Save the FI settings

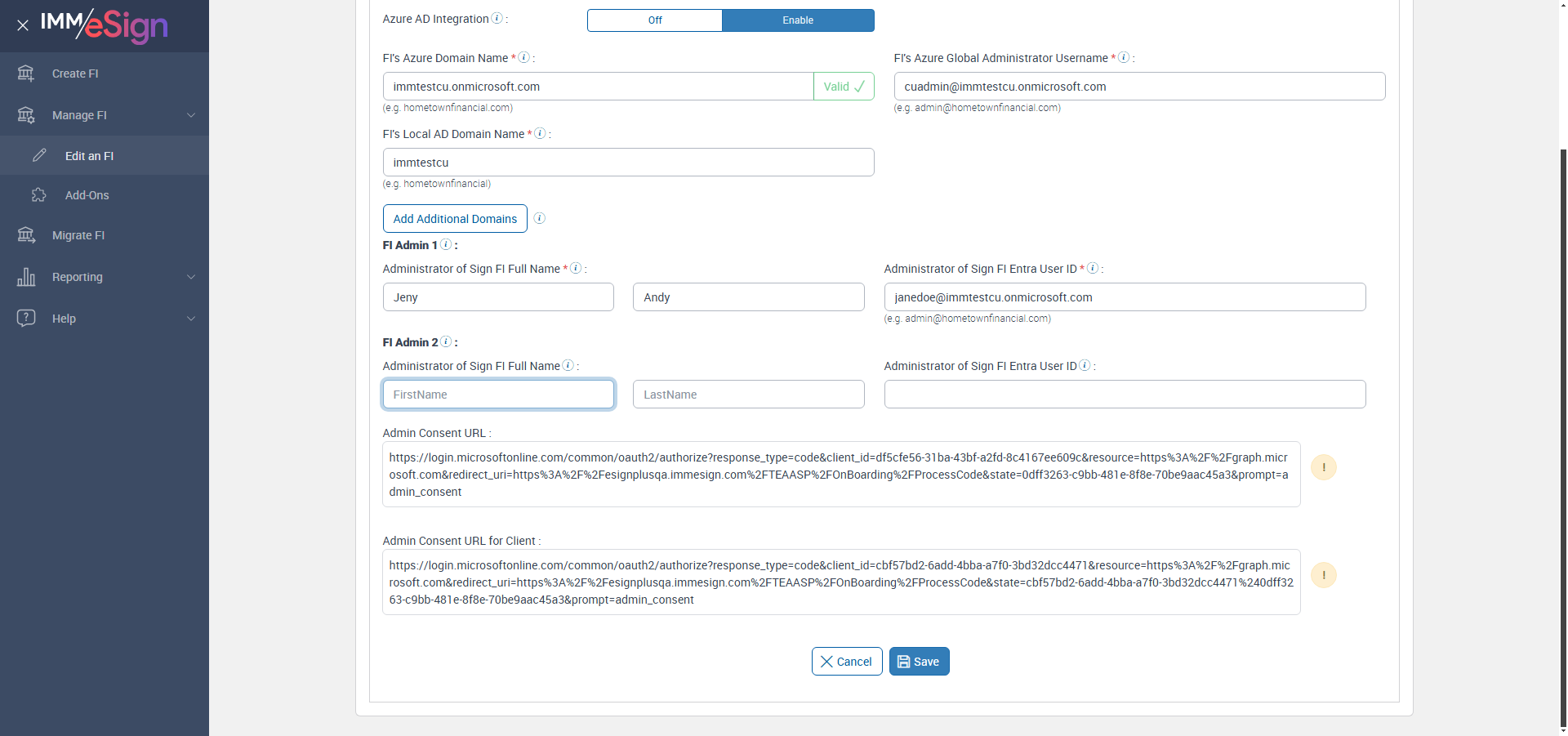919,662
